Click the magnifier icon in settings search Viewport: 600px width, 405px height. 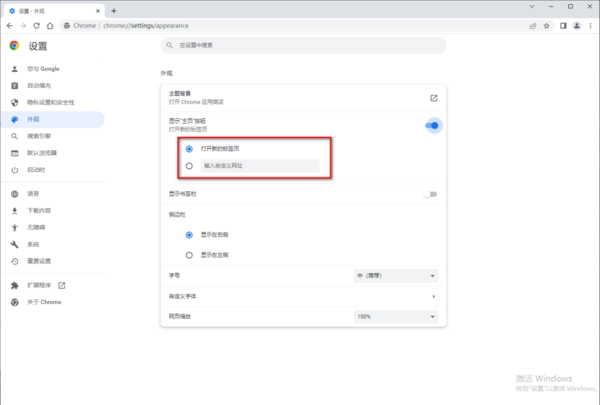(x=170, y=45)
